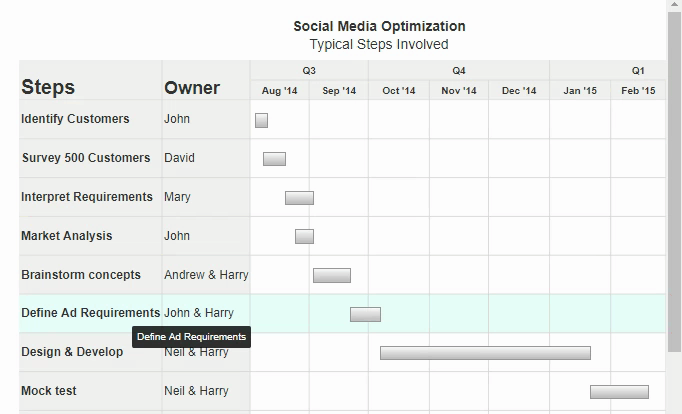Select the Mock test gantt bar
This screenshot has height=414, width=682.
click(x=619, y=392)
